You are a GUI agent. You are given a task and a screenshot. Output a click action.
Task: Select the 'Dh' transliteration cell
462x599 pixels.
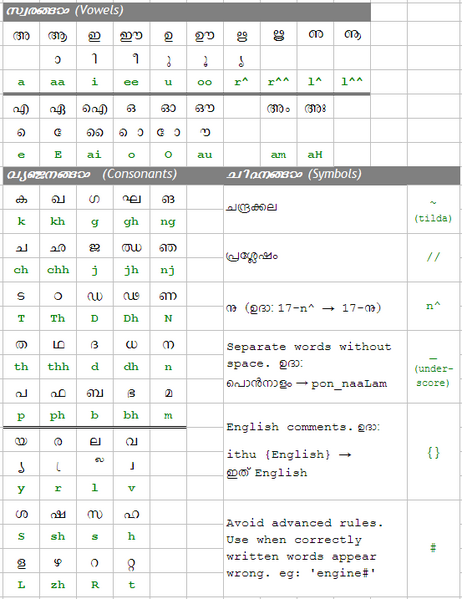(131, 319)
